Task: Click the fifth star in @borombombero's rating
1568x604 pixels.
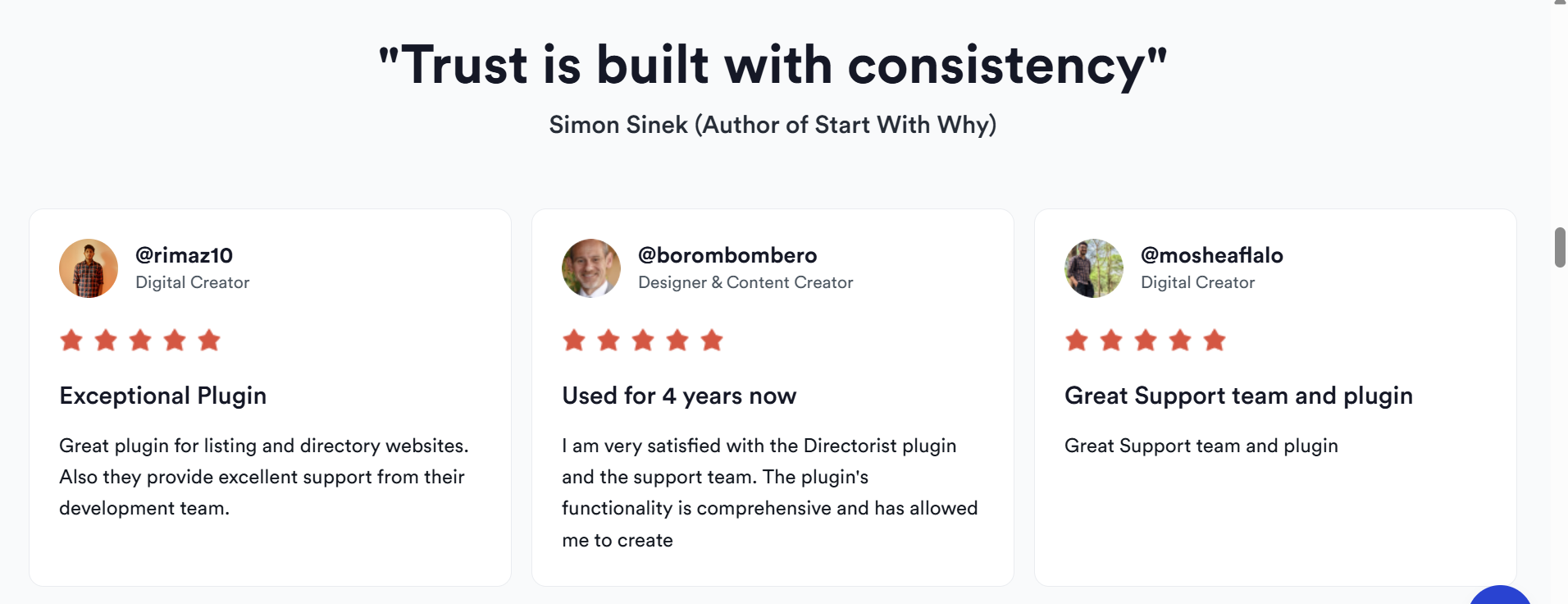Action: tap(712, 340)
